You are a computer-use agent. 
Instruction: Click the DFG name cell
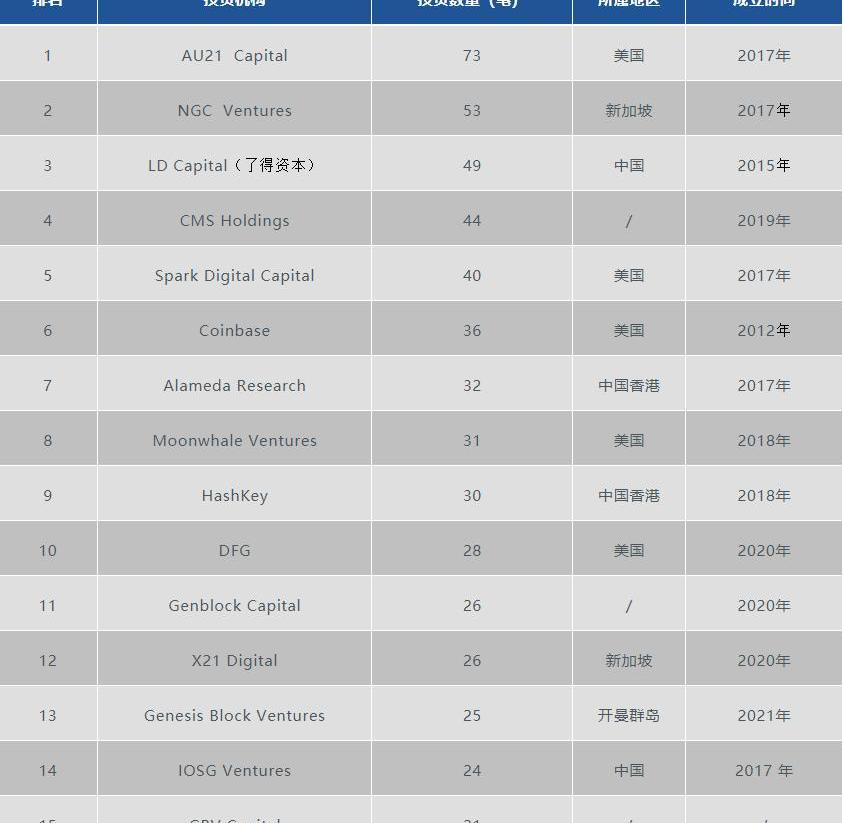[234, 550]
